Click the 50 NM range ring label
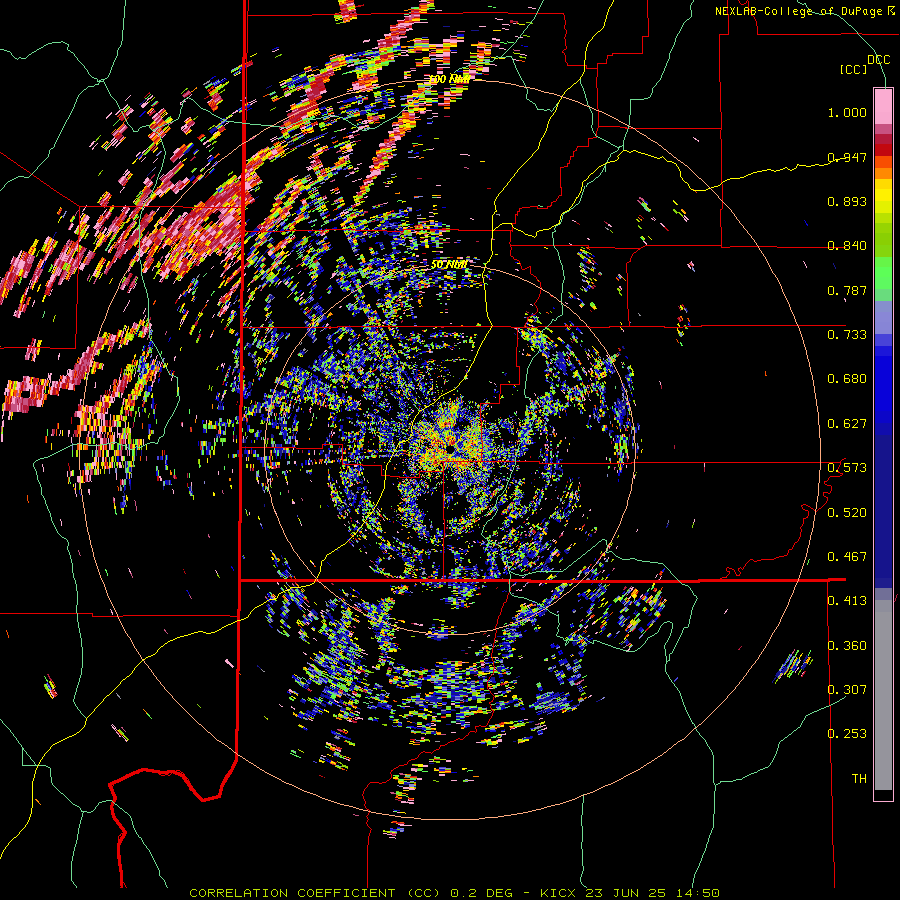900x900 pixels. pyautogui.click(x=448, y=265)
